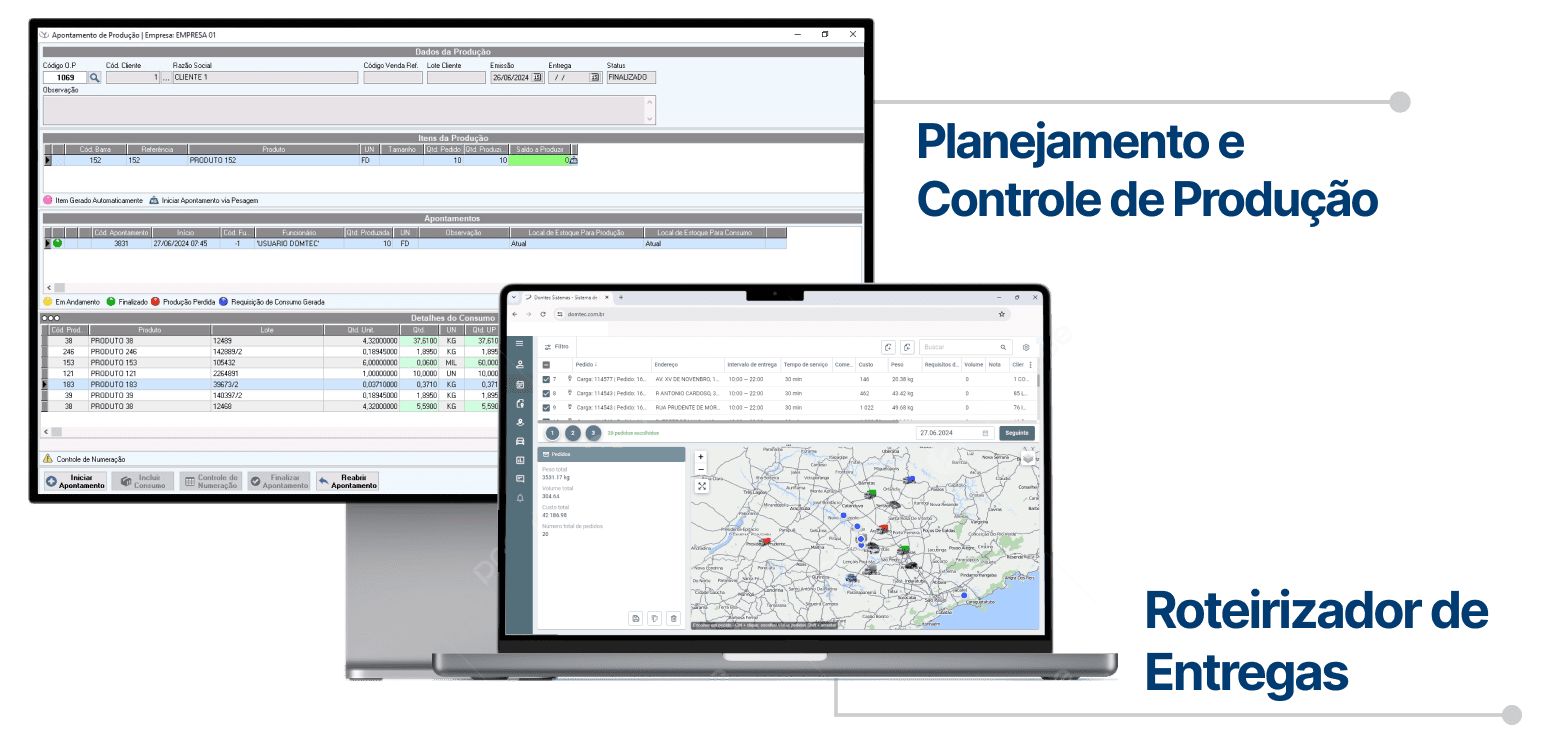The image size is (1546, 732).
Task: Open the user profile icon in router sidebar
Action: [x=519, y=364]
